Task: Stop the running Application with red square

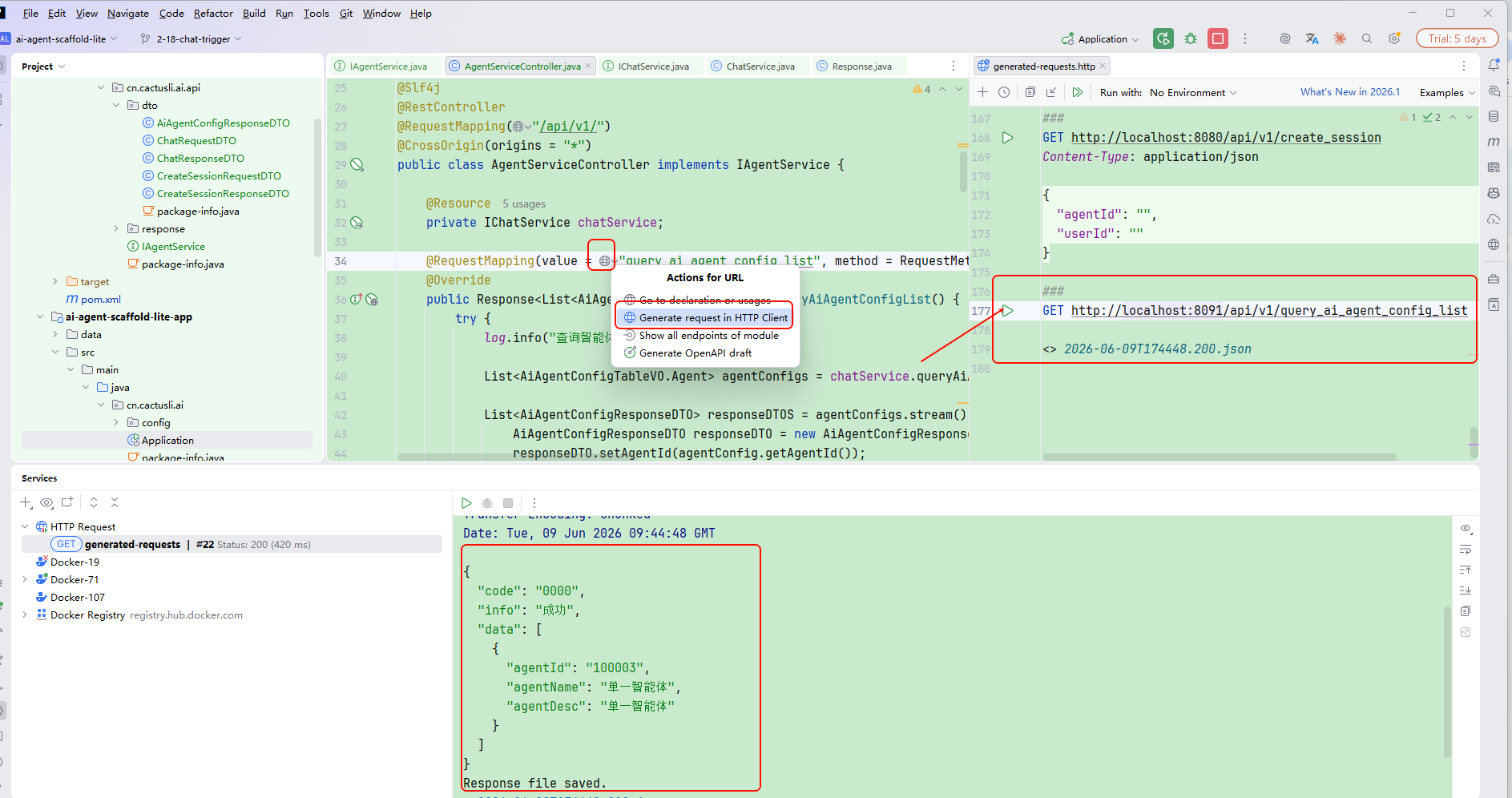Action: click(x=1218, y=38)
